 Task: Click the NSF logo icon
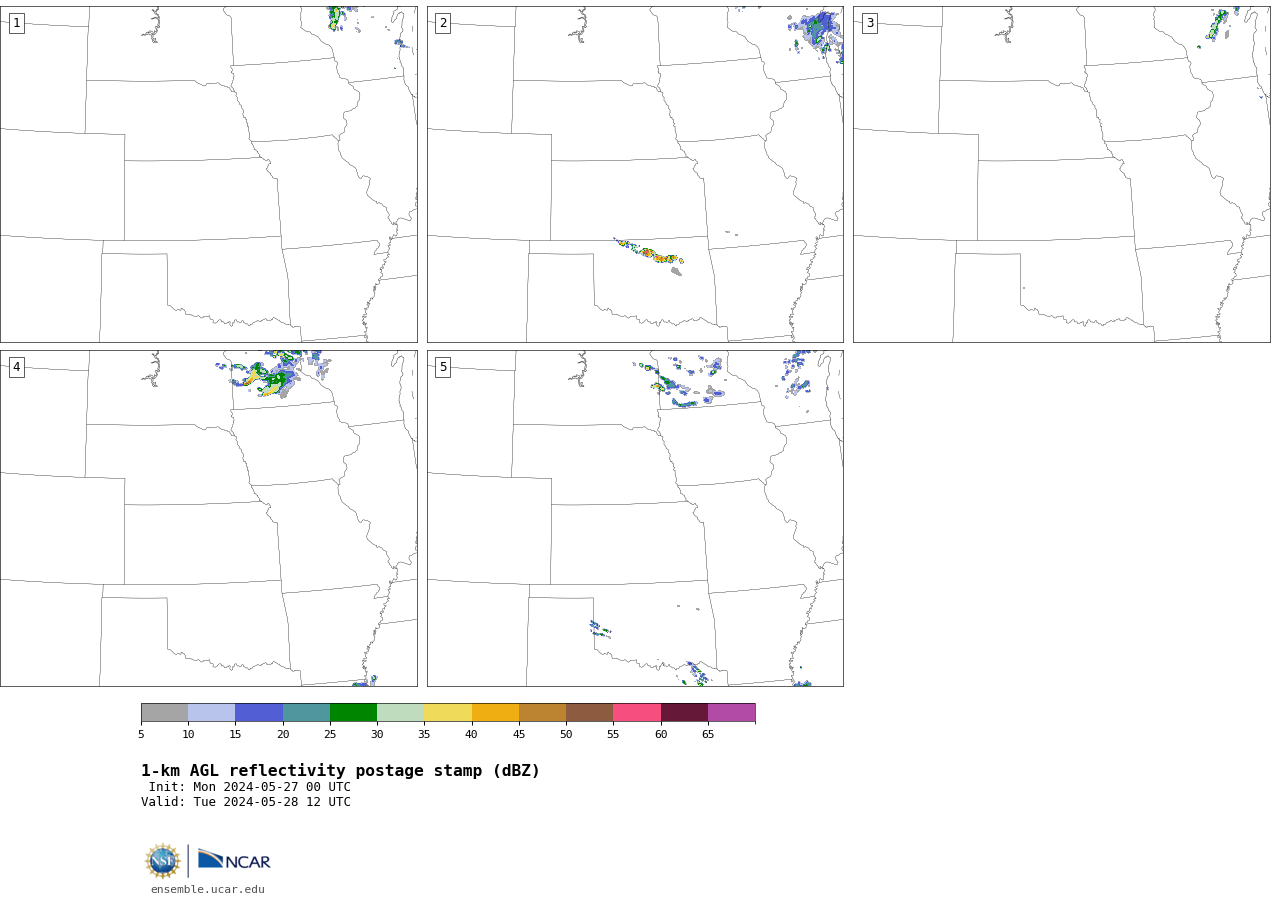pyautogui.click(x=163, y=861)
